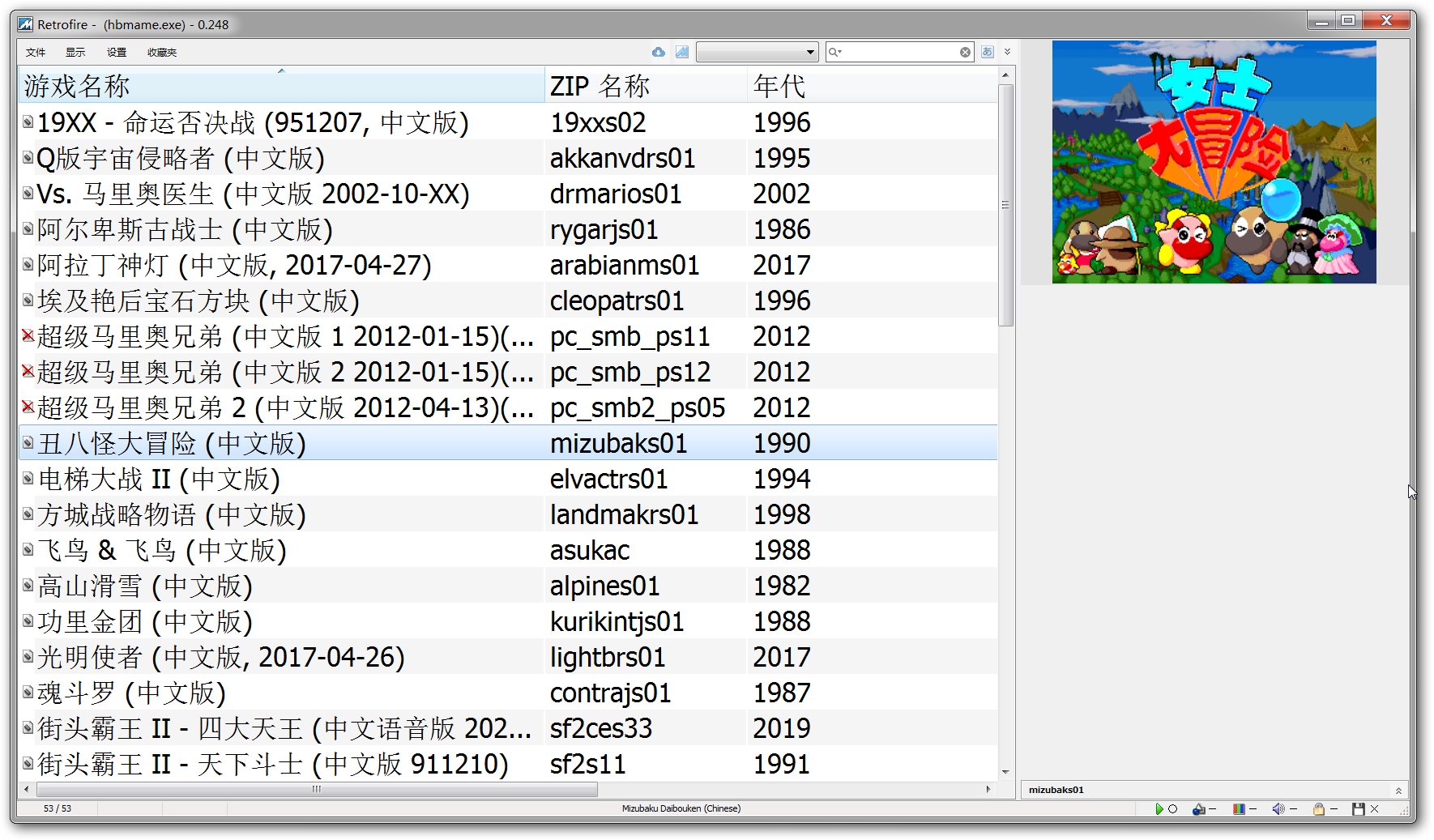Viewport: 1434px width, 840px height.
Task: Click the RGB color status icon
Action: (x=1238, y=808)
